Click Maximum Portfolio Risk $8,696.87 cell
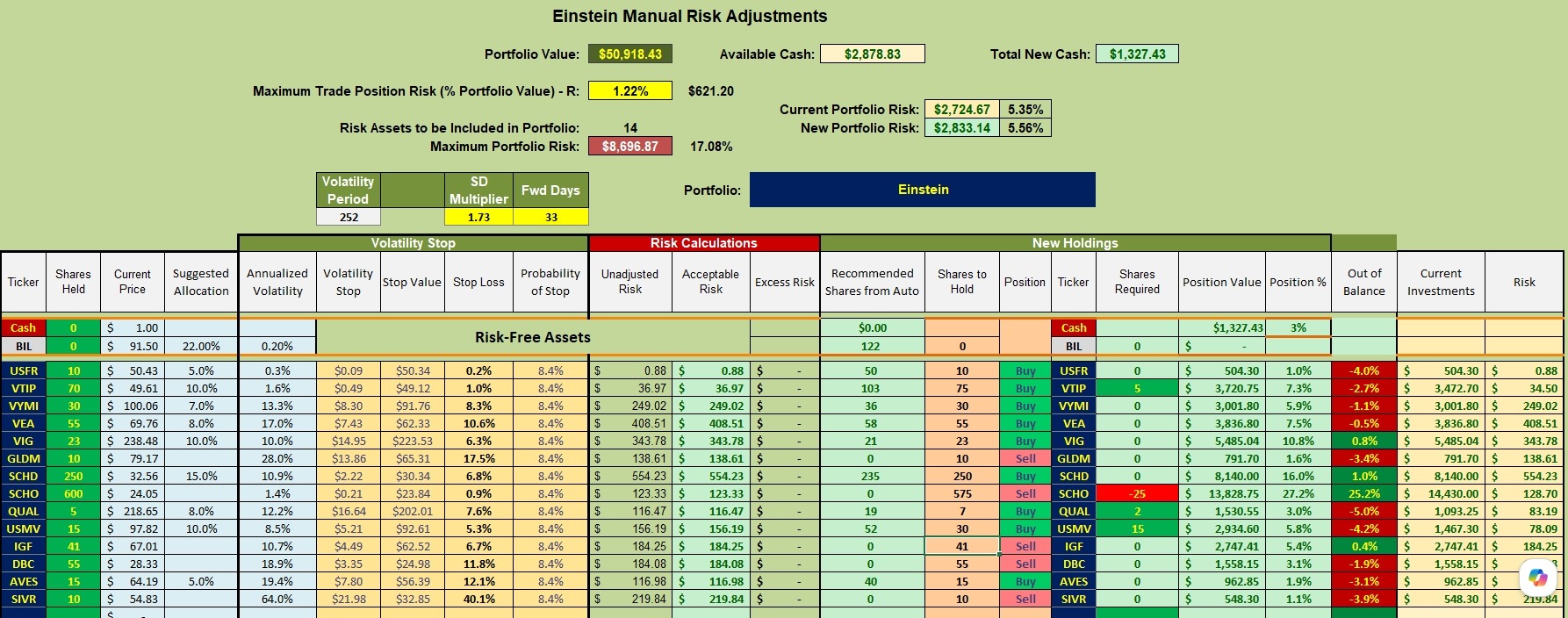 [630, 147]
